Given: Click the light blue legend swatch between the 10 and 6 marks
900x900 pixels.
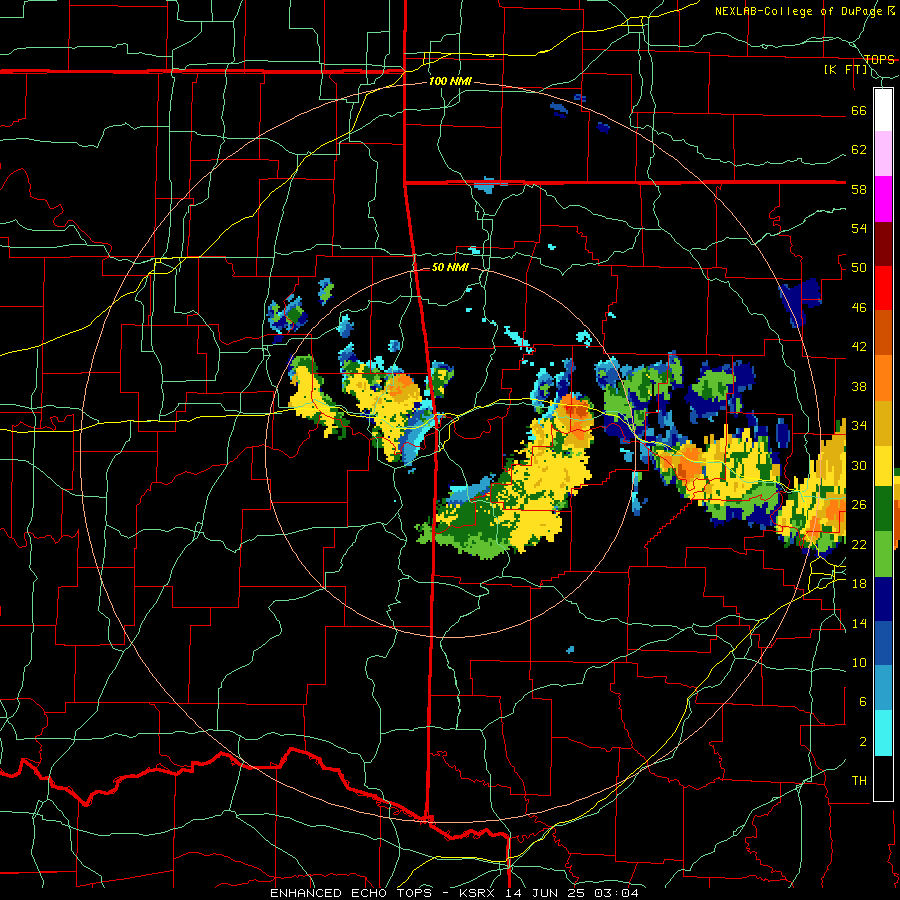Looking at the screenshot, I should [x=883, y=688].
